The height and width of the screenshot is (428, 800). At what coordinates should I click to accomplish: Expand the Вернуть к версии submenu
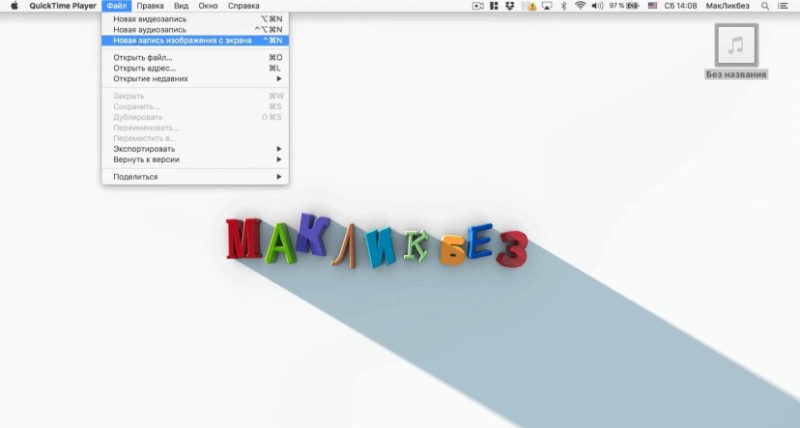[x=195, y=159]
